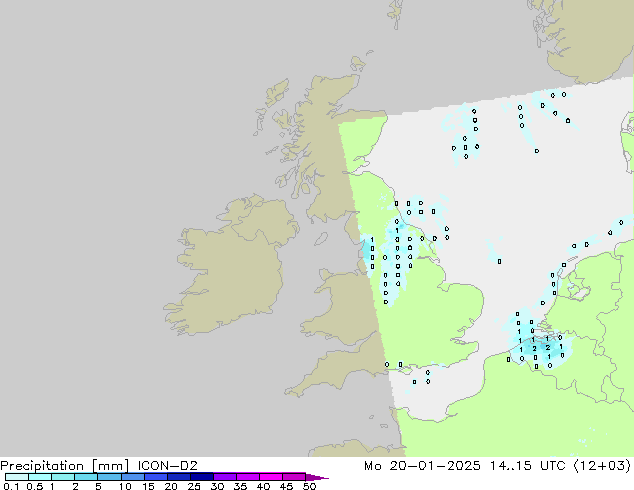Image resolution: width=634 pixels, height=490 pixels.
Task: Click the 30–35 mm purple legend swatch
Action: (x=224, y=477)
